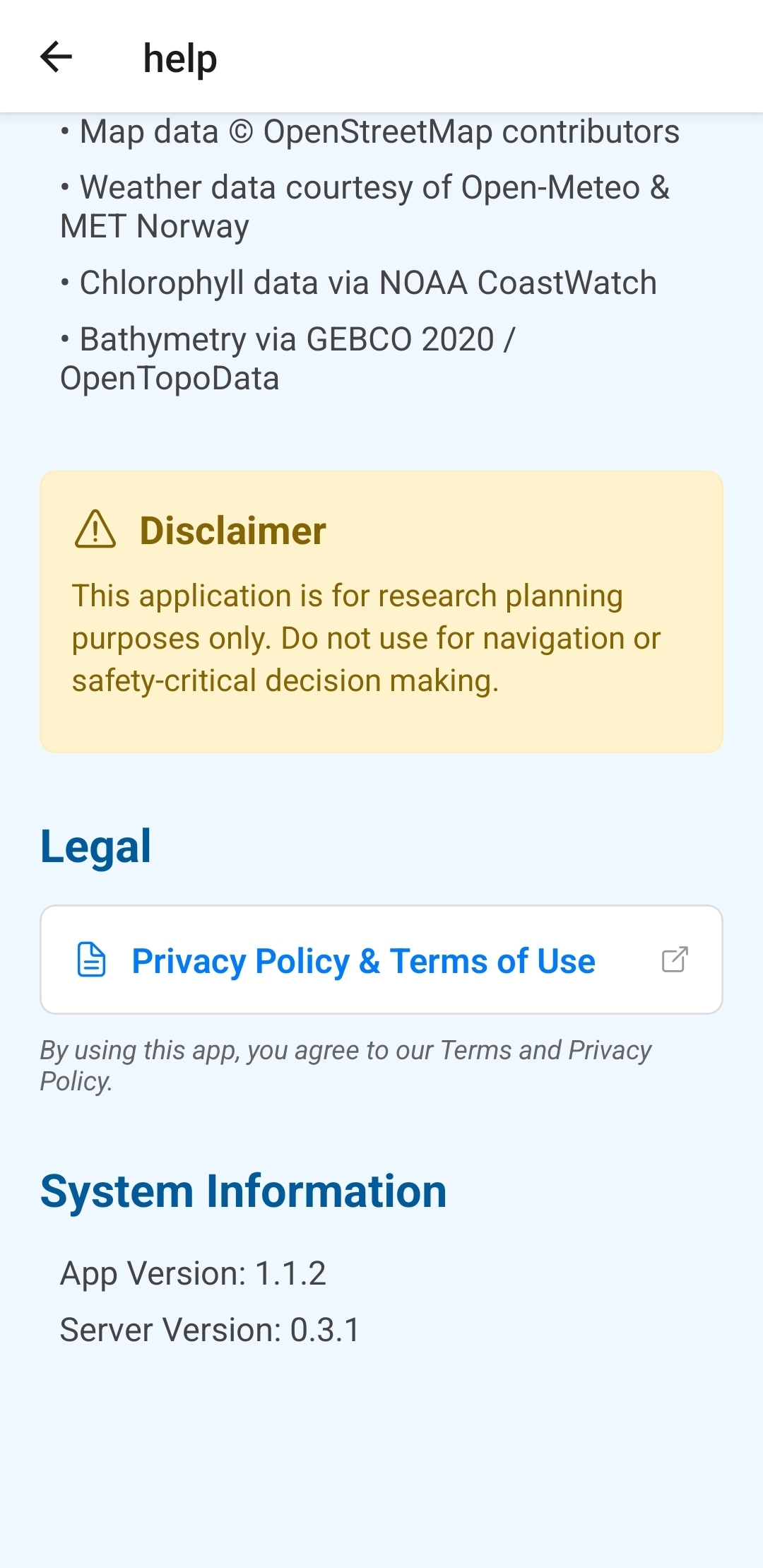Click the GEBCO 2020 bathymetry credit
The height and width of the screenshot is (1568, 763).
(297, 340)
